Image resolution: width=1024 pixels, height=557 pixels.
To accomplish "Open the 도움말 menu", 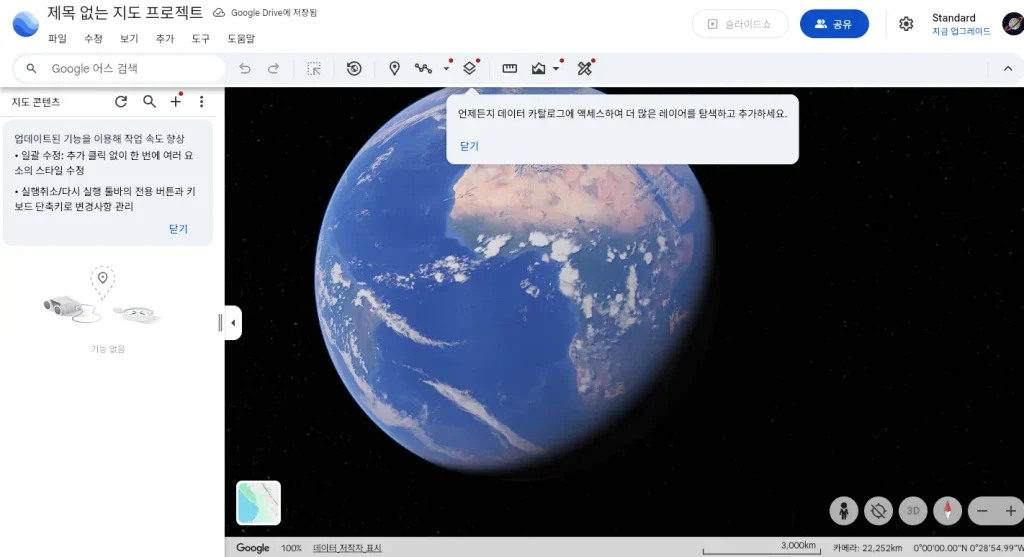I will (x=241, y=39).
